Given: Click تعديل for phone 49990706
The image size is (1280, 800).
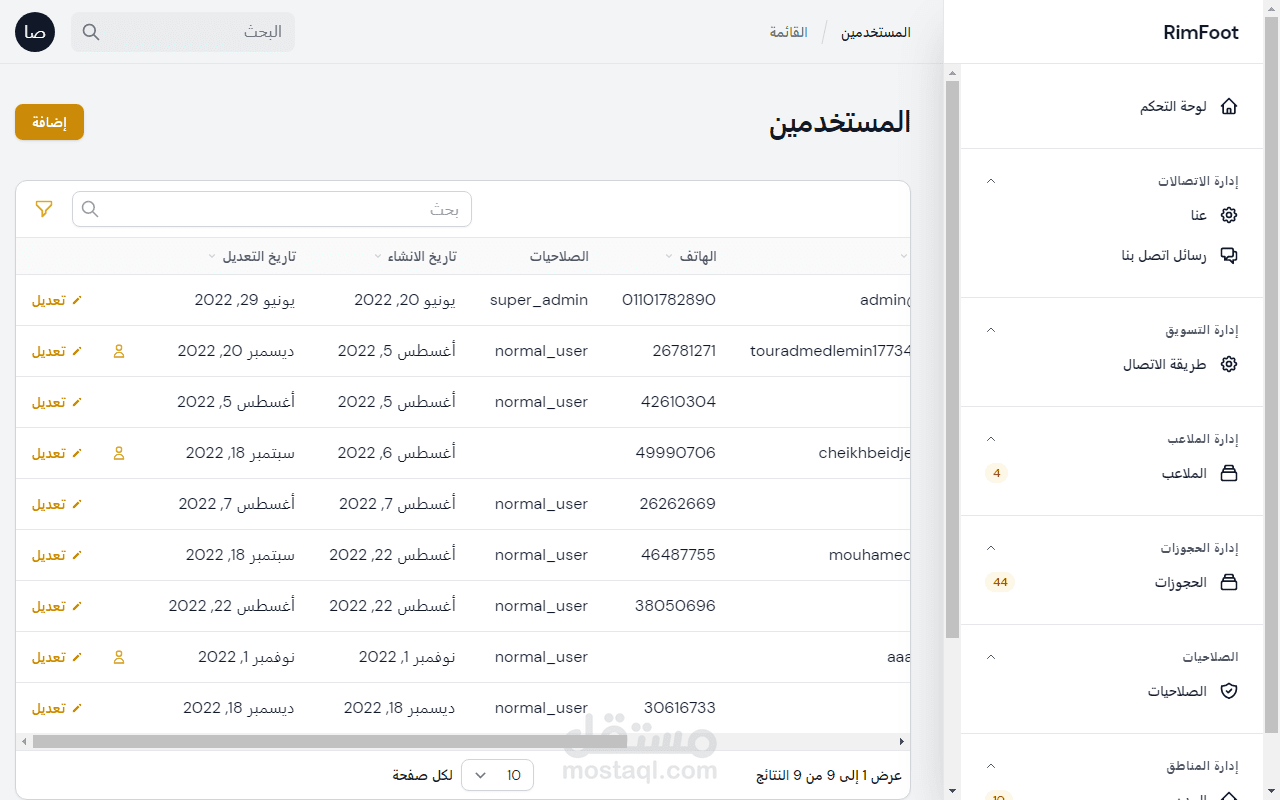Looking at the screenshot, I should (x=57, y=453).
